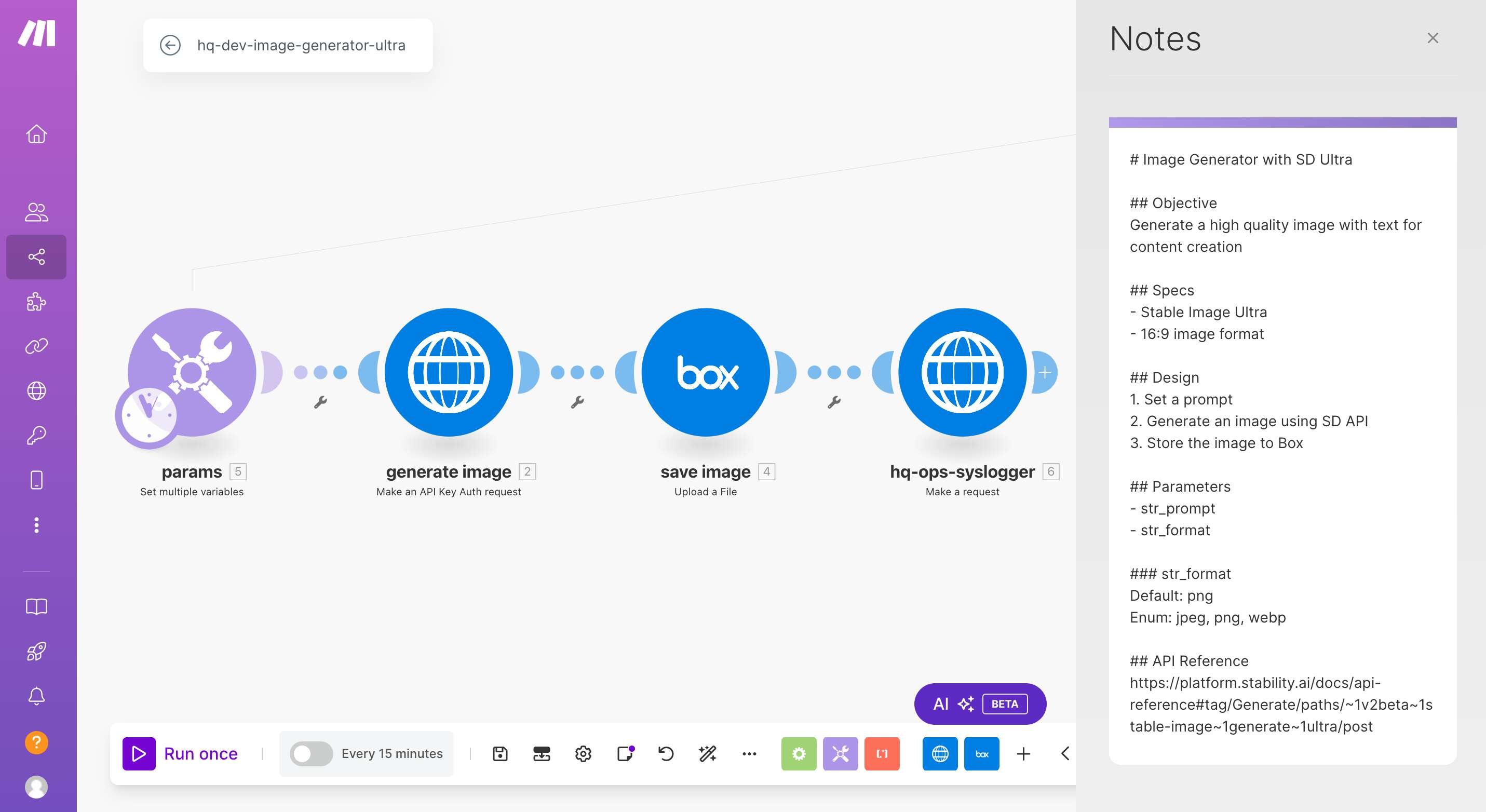Close the Notes panel
1486x812 pixels.
tap(1433, 38)
